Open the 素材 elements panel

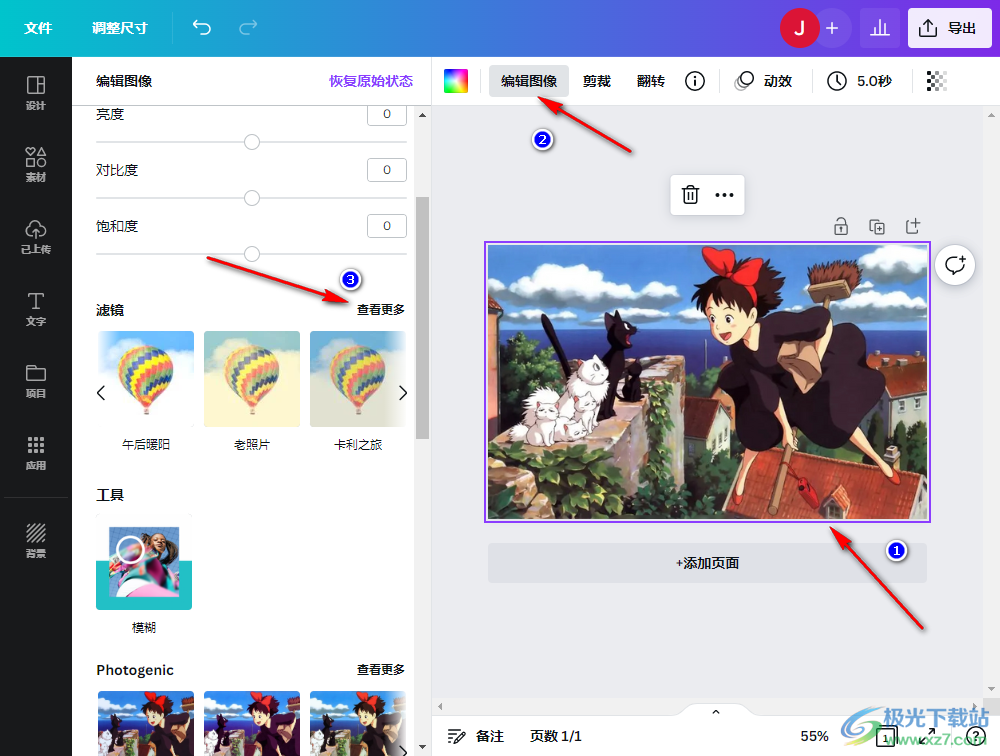(x=36, y=164)
